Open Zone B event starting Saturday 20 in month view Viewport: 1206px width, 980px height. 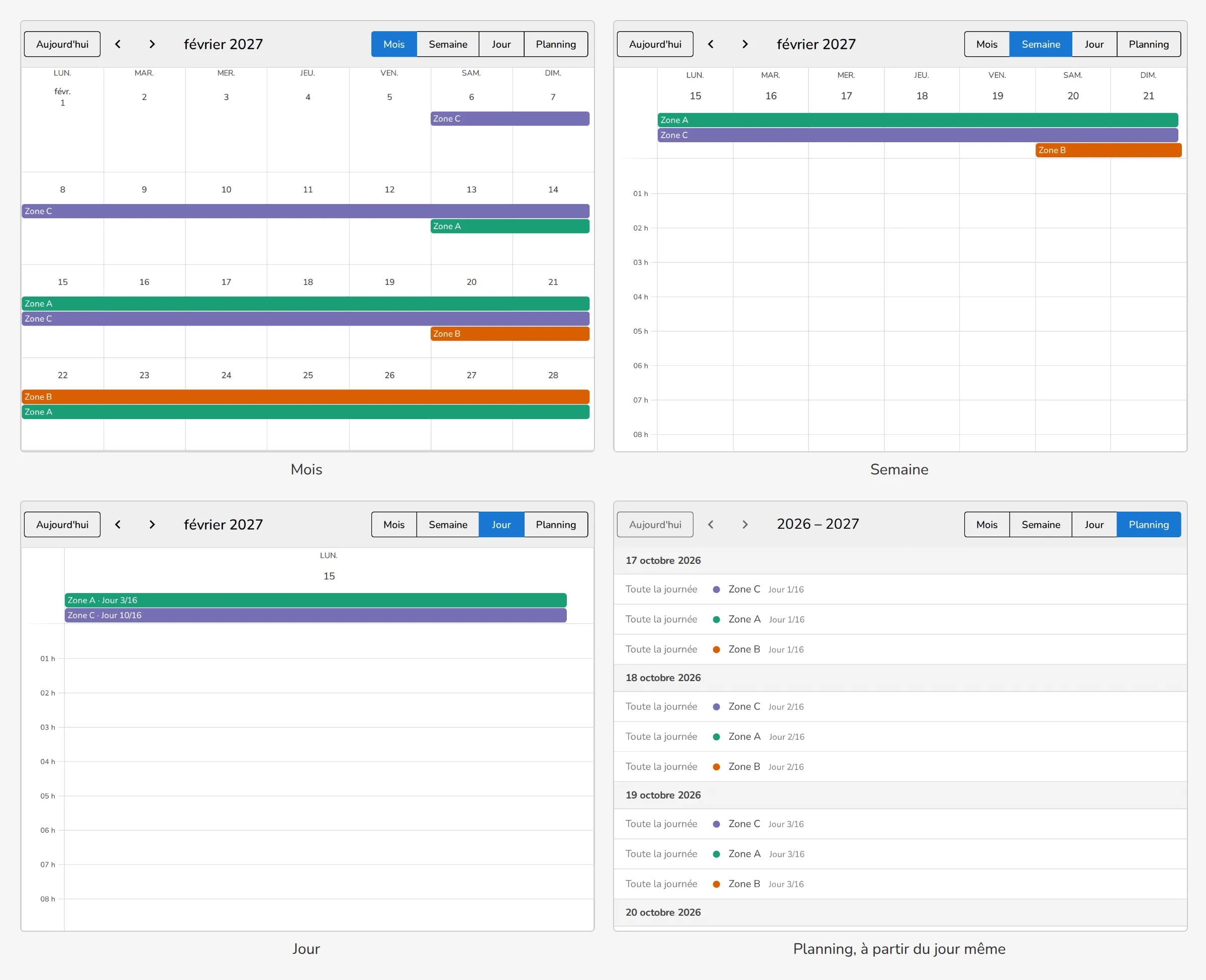pyautogui.click(x=510, y=334)
